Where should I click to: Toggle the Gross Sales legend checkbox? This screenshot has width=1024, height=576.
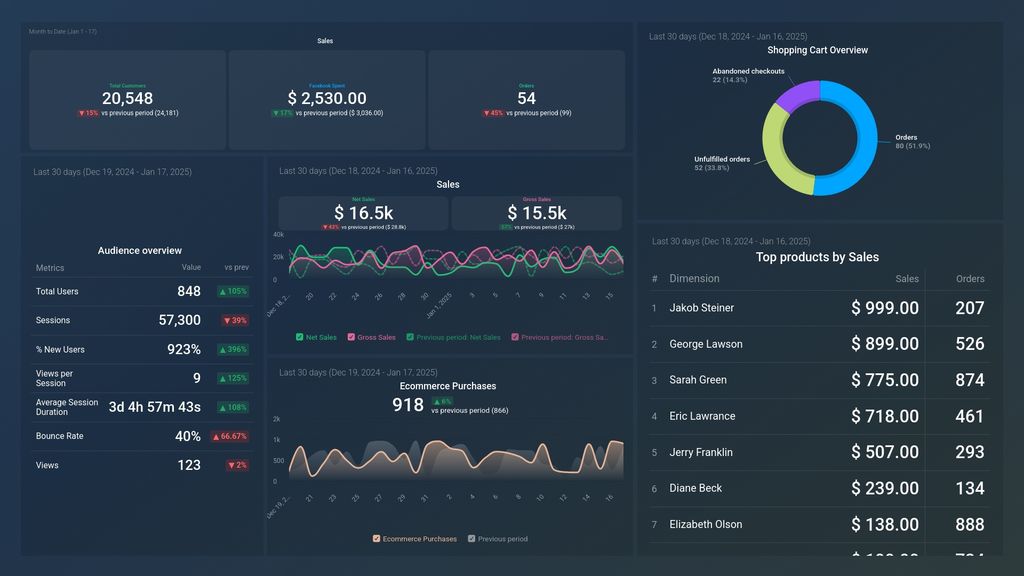tap(351, 337)
